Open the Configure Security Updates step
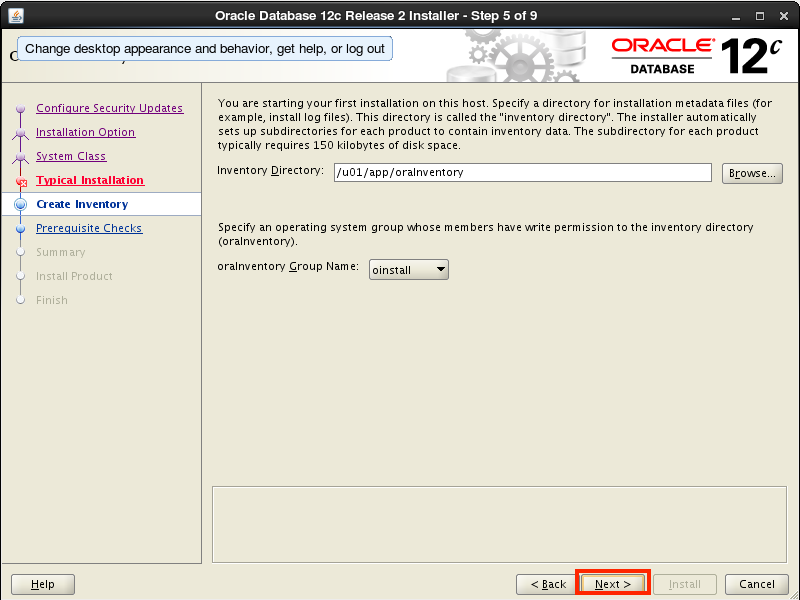Image resolution: width=800 pixels, height=600 pixels. click(x=110, y=108)
